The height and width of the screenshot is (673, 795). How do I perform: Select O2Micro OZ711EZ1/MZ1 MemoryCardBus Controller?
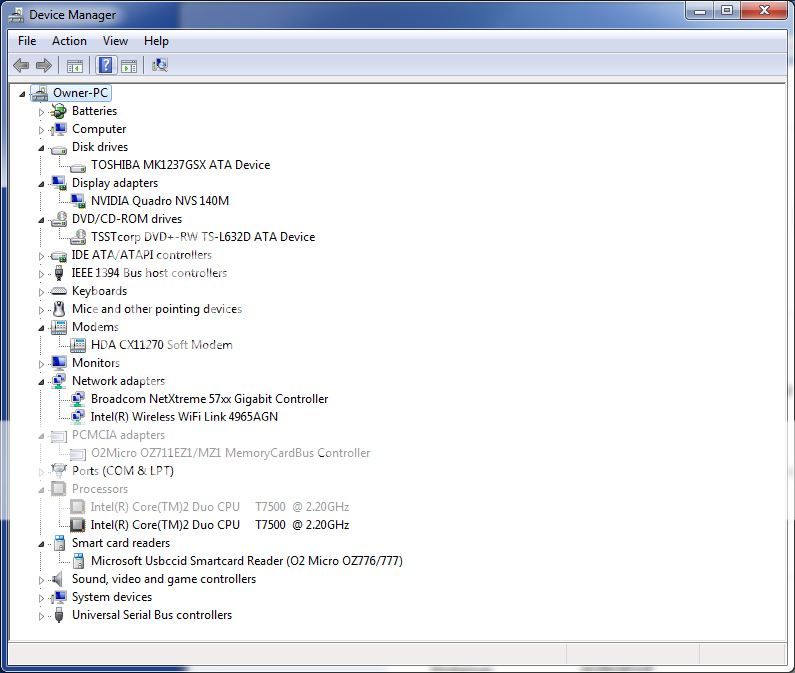[x=230, y=453]
